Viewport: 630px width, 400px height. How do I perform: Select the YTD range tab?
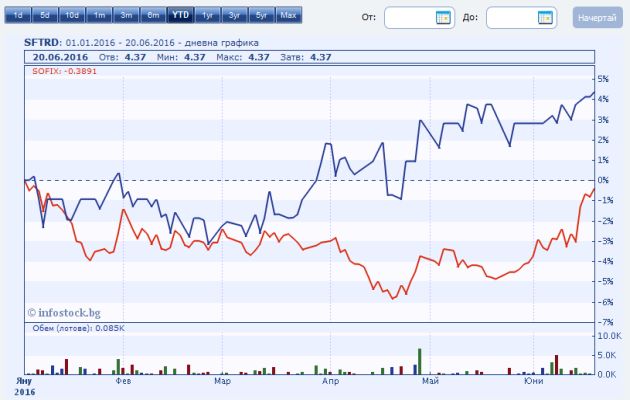[180, 15]
